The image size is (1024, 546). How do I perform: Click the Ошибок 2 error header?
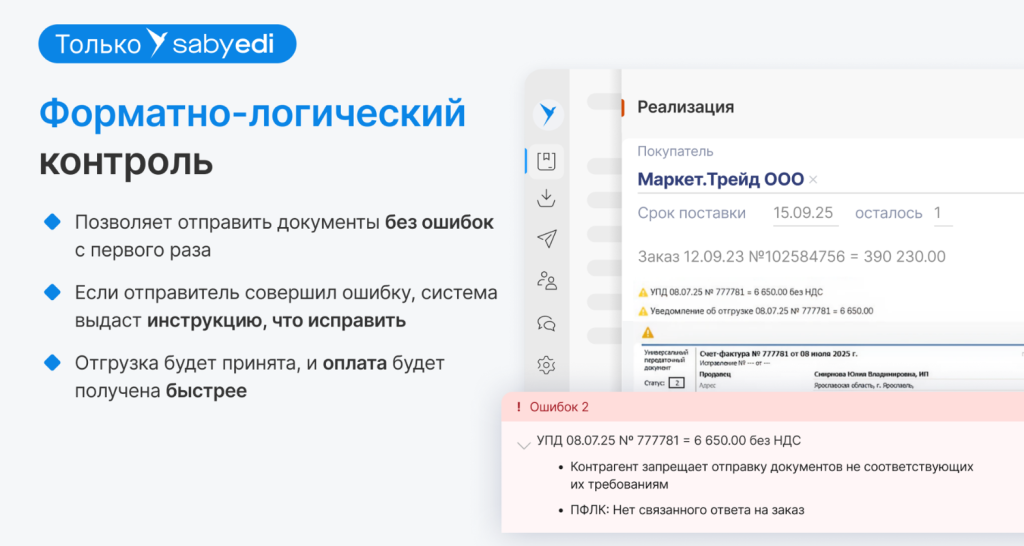(x=762, y=407)
